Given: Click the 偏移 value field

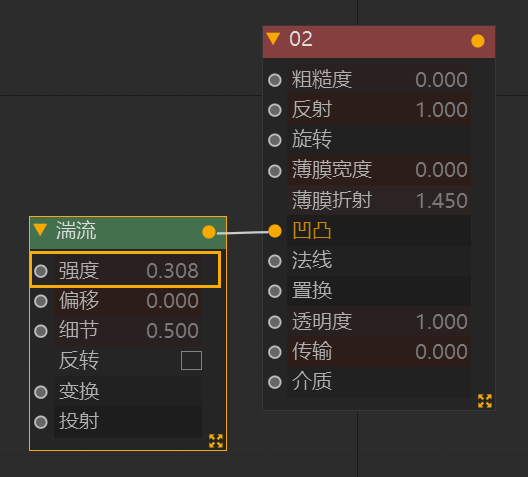Looking at the screenshot, I should click(x=128, y=301).
